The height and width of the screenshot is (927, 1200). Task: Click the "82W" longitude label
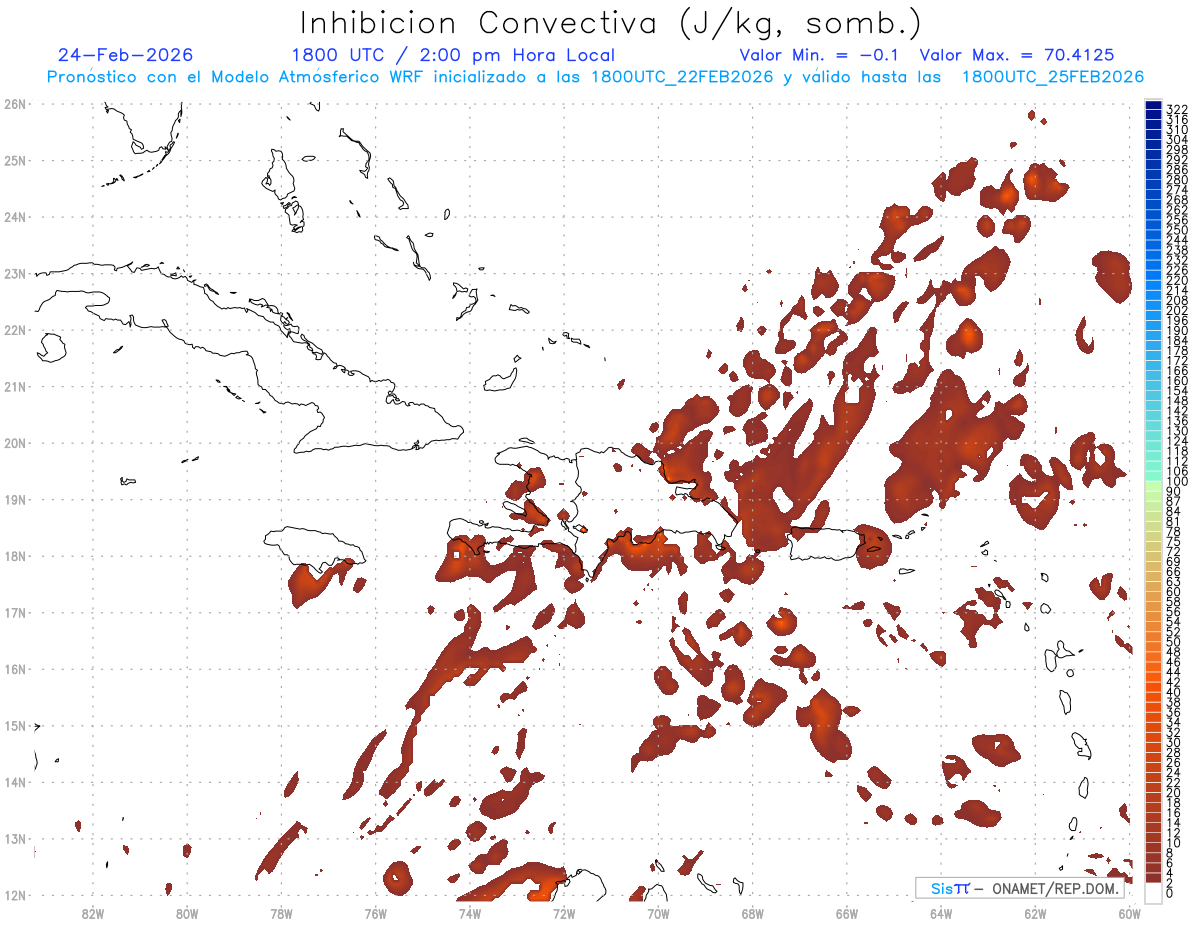pos(92,912)
